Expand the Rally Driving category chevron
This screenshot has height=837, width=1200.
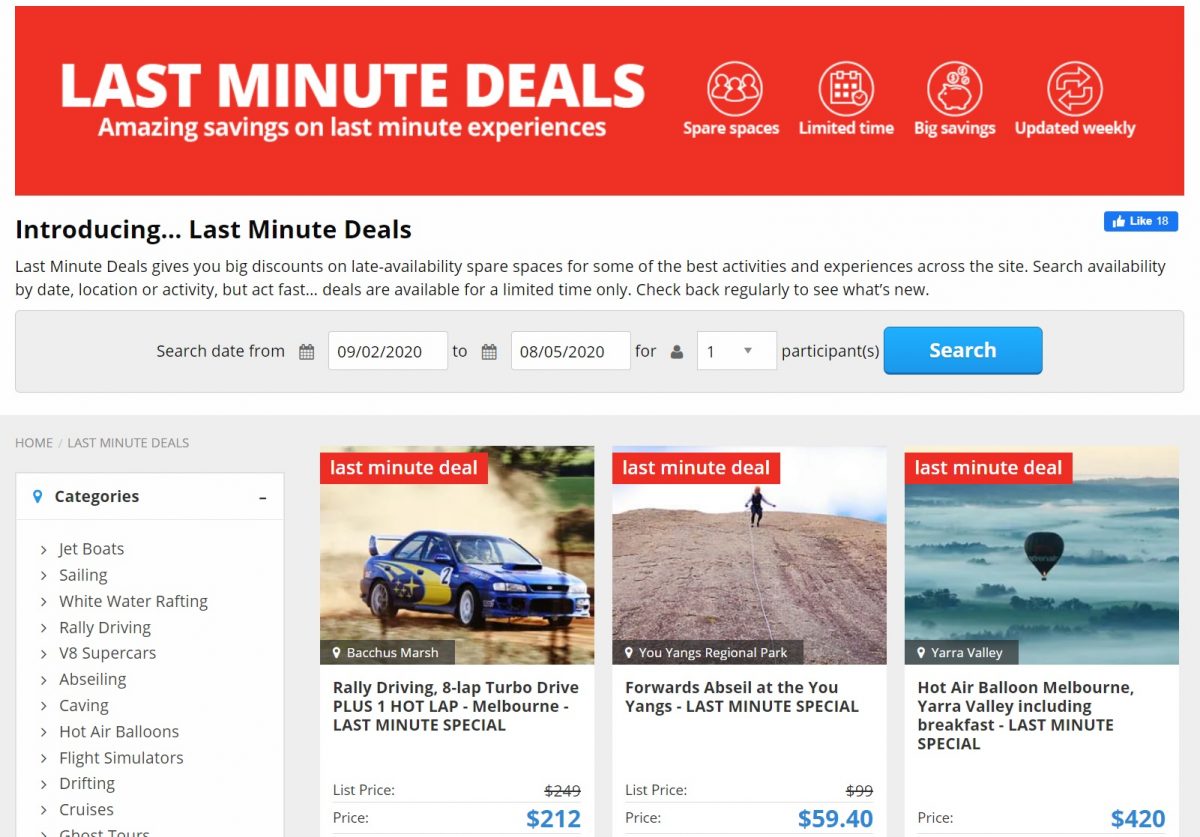click(x=44, y=628)
